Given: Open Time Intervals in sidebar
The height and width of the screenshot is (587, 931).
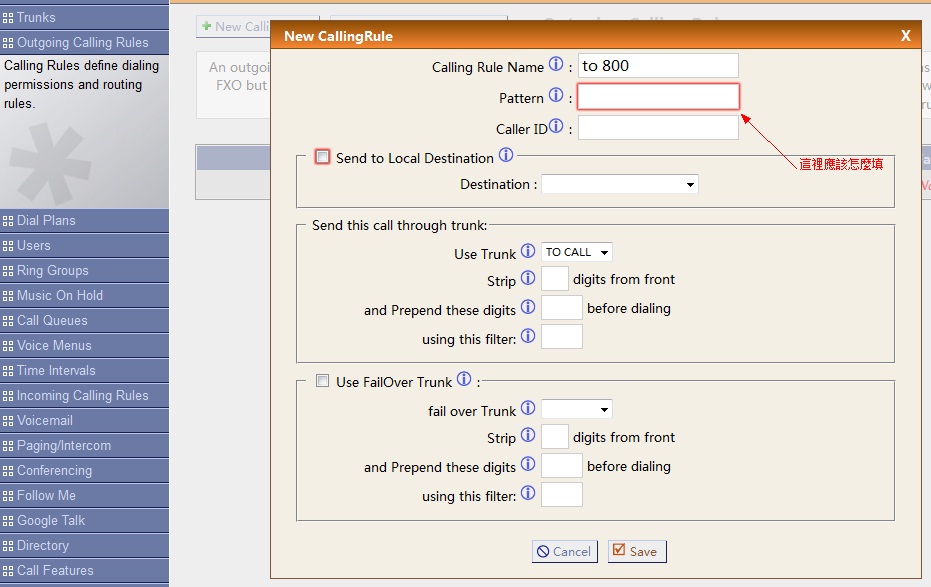Looking at the screenshot, I should tap(84, 370).
